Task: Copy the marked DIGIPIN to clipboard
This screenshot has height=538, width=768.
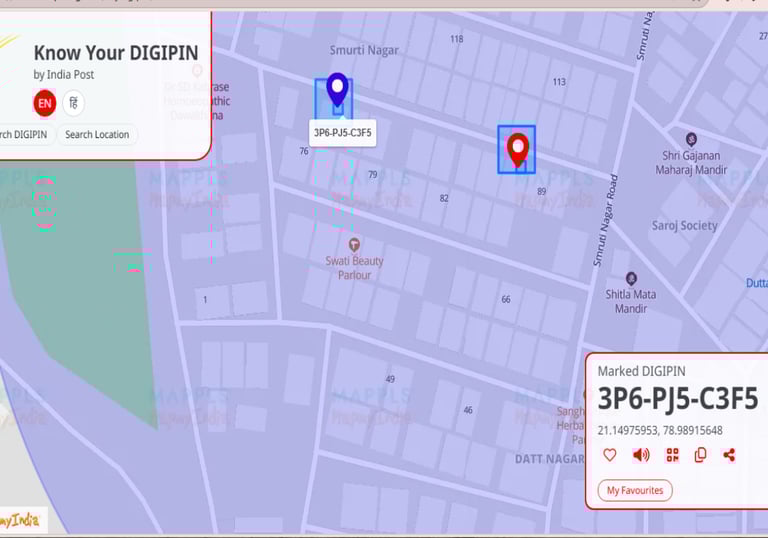Action: [x=700, y=455]
